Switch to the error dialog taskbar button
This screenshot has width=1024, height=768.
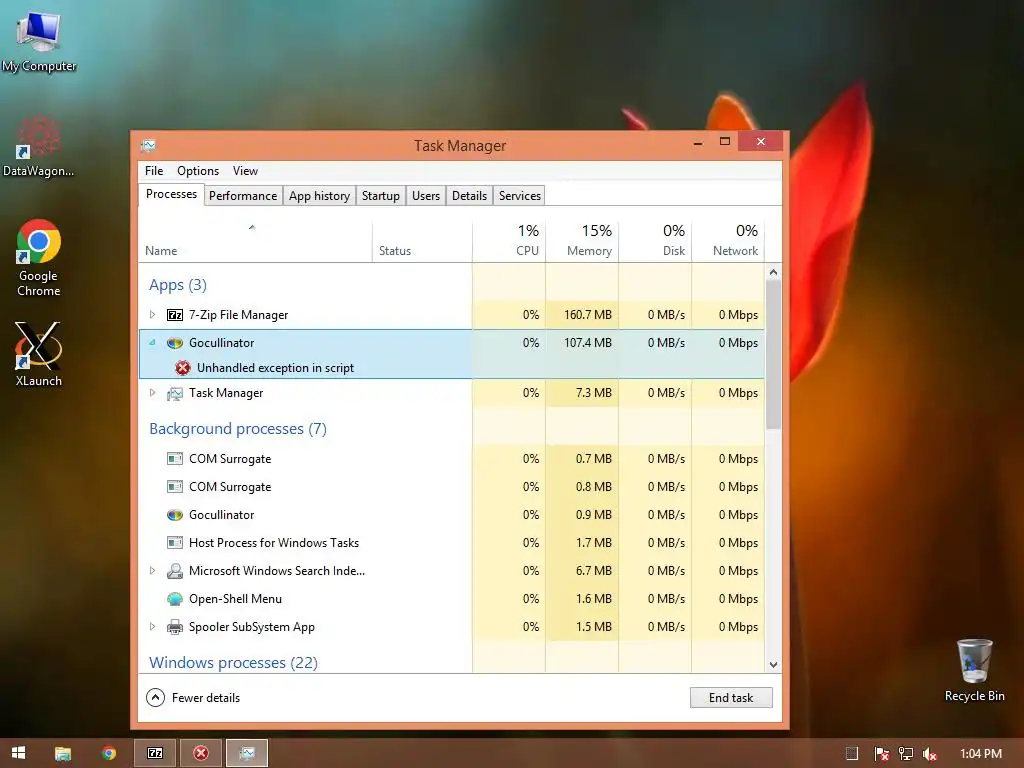201,753
